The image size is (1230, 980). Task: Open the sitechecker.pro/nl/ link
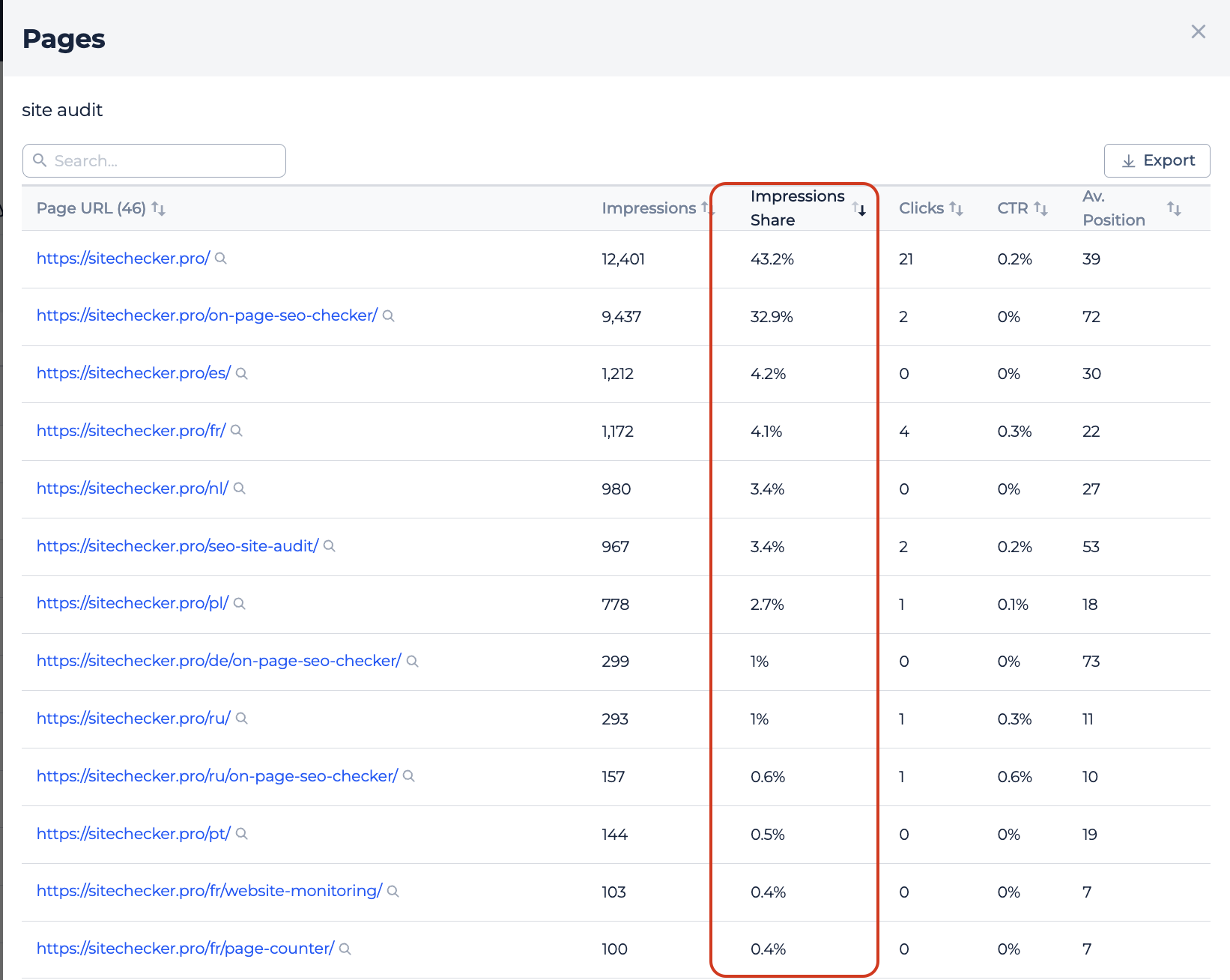click(x=133, y=489)
